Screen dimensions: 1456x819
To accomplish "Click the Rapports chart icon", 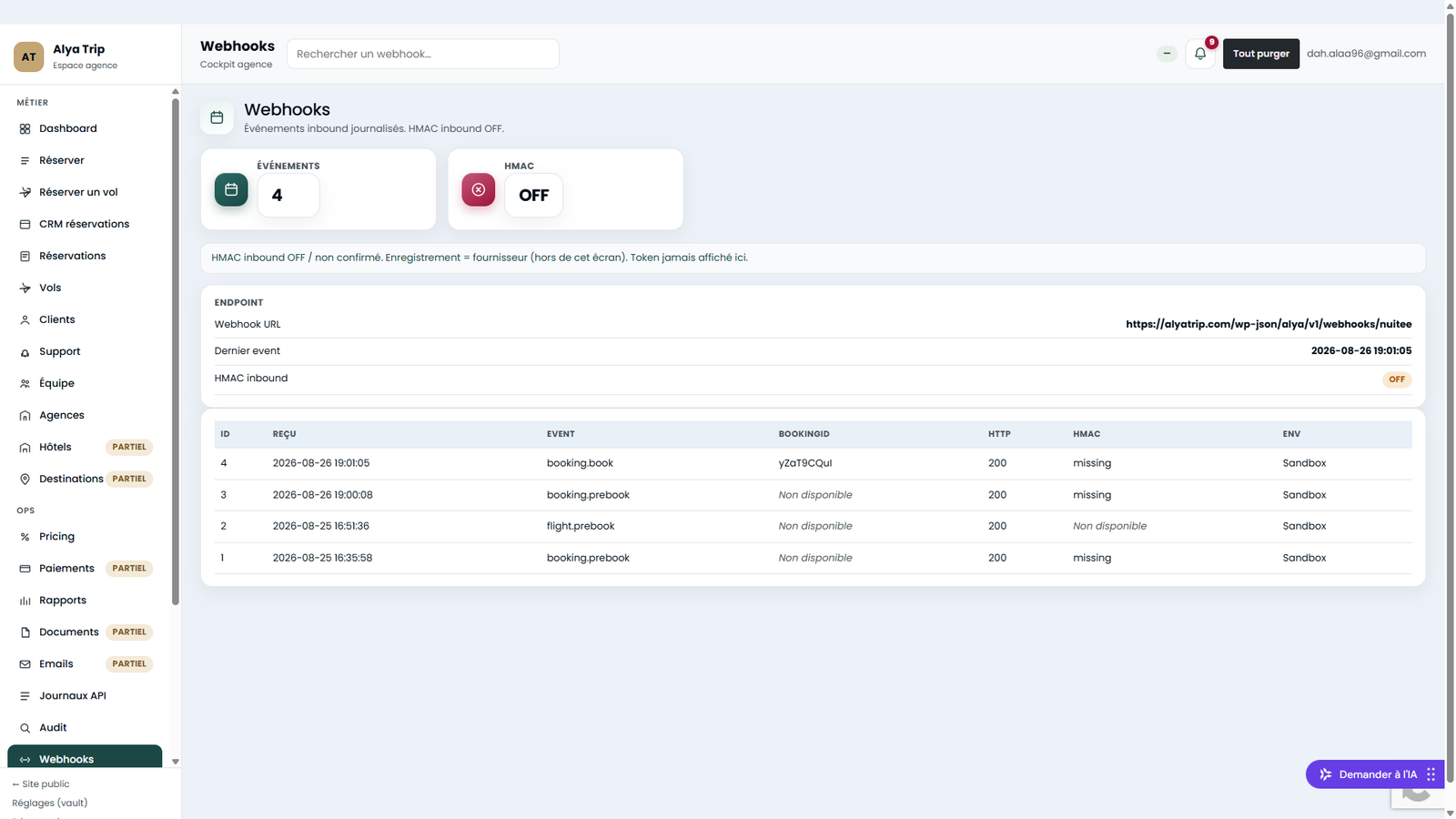I will pyautogui.click(x=25, y=601).
